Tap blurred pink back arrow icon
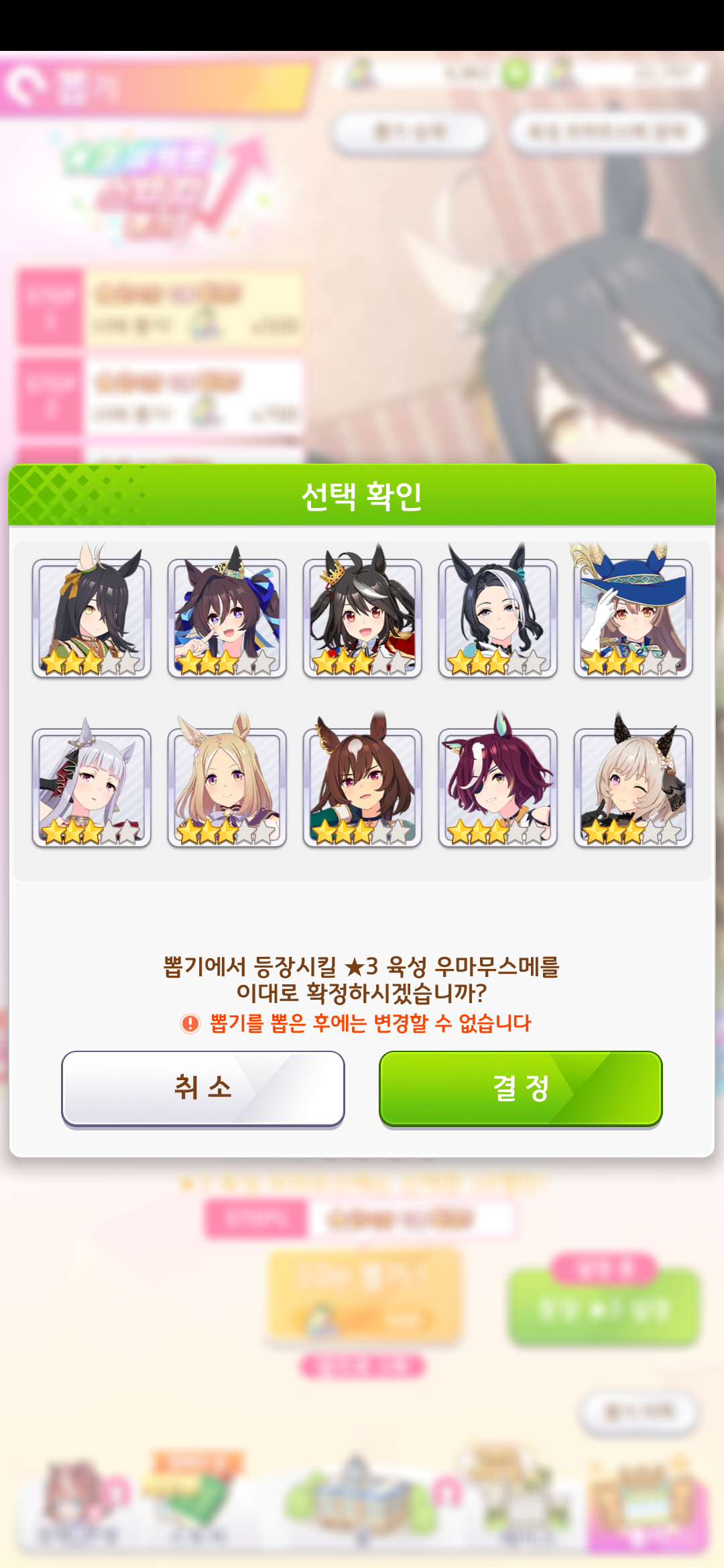 (x=25, y=86)
